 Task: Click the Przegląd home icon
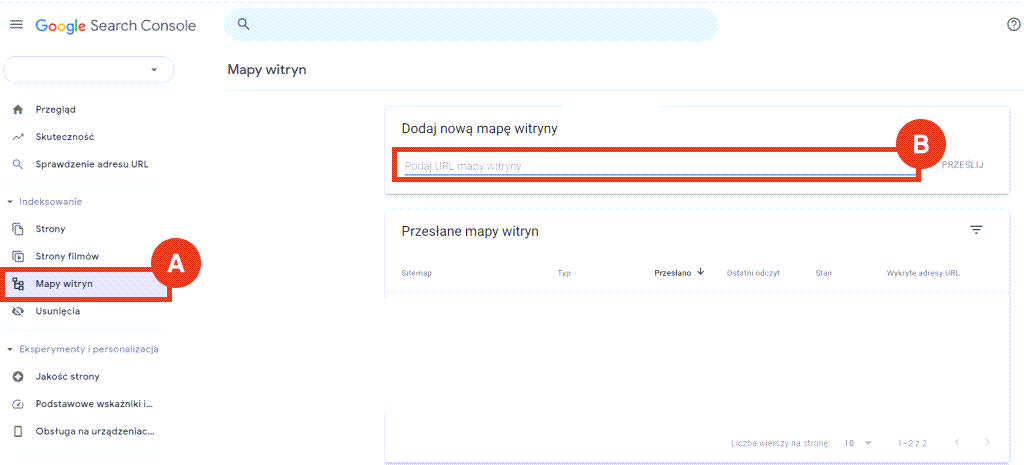pos(17,109)
